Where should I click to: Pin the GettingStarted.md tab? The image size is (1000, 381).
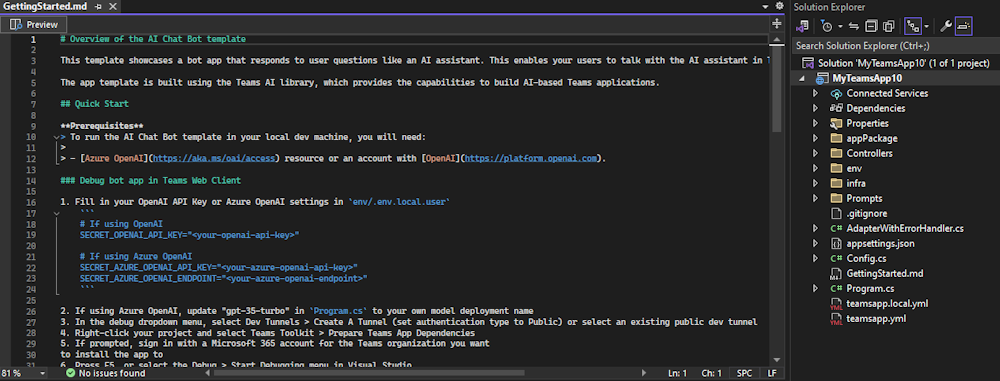point(98,6)
